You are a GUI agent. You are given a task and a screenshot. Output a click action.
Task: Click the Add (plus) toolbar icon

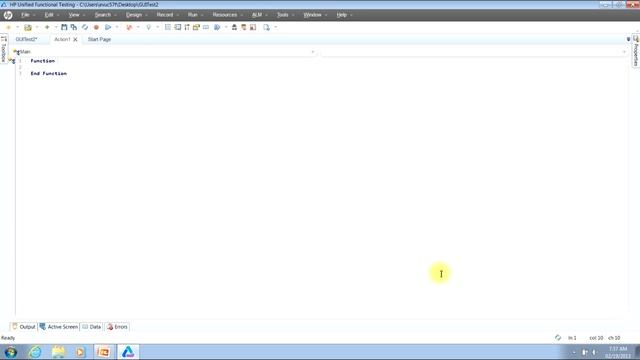coord(47,27)
